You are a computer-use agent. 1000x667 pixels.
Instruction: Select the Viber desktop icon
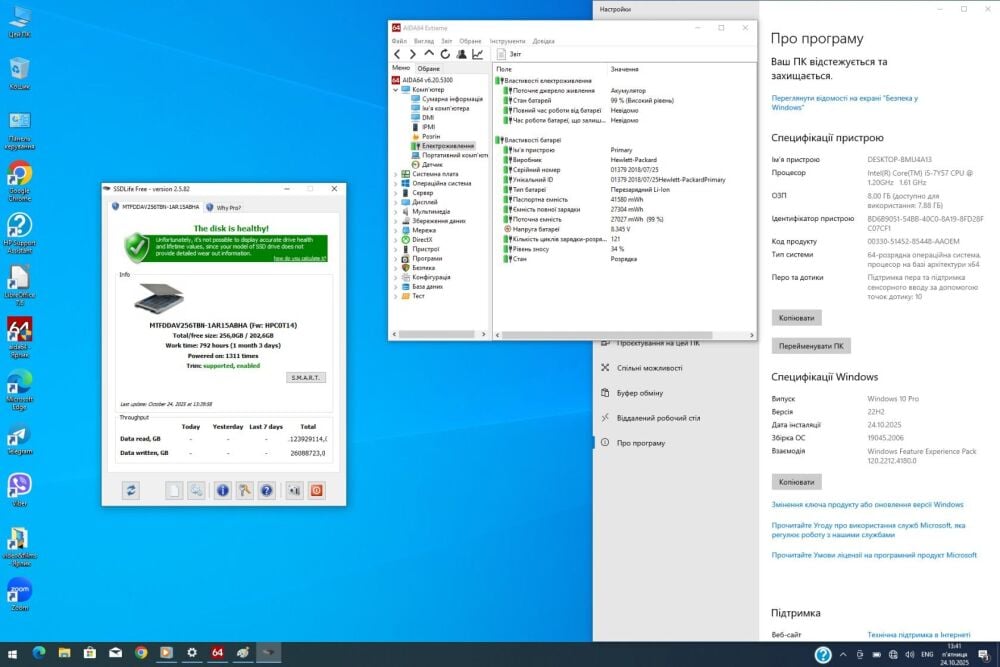20,490
